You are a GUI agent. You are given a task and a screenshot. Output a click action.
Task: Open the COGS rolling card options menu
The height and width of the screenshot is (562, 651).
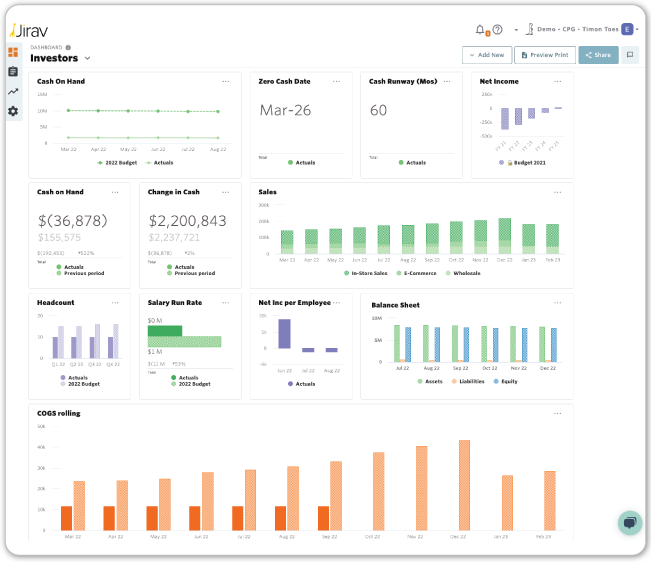pyautogui.click(x=557, y=413)
